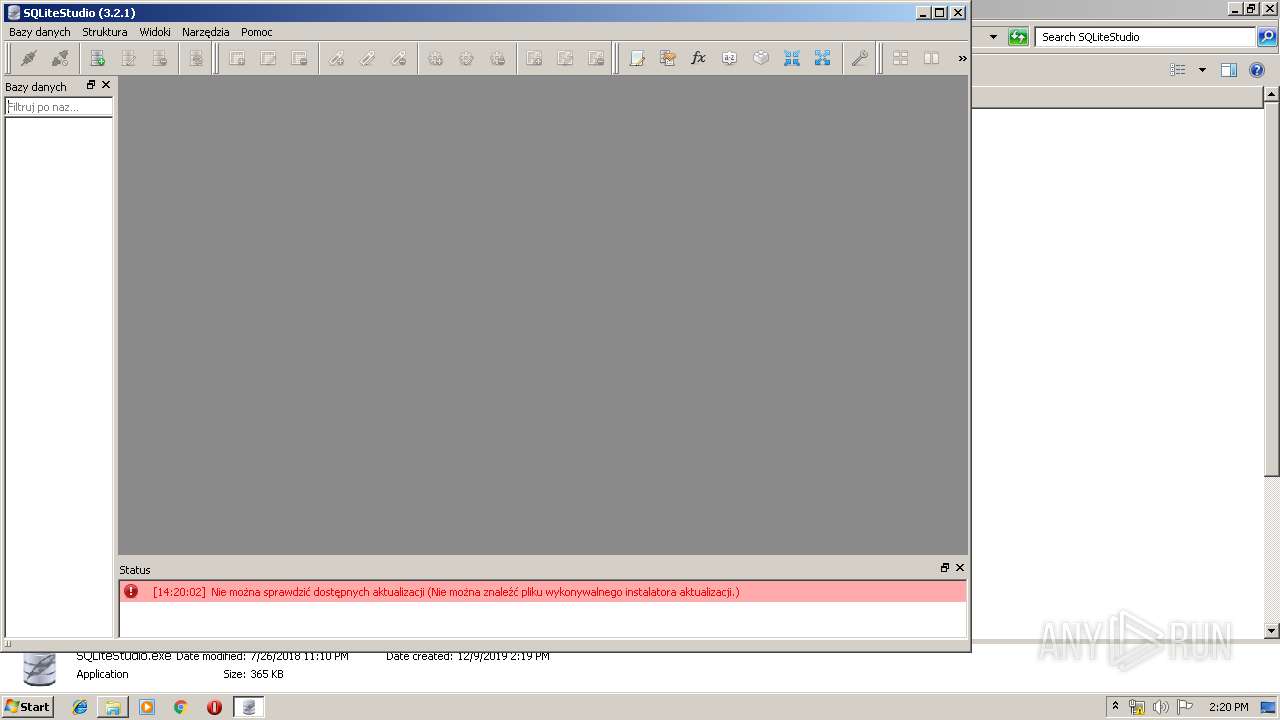Screen dimensions: 1280x720
Task: Click the taskbar clock showing 2:20 PM
Action: point(1229,707)
